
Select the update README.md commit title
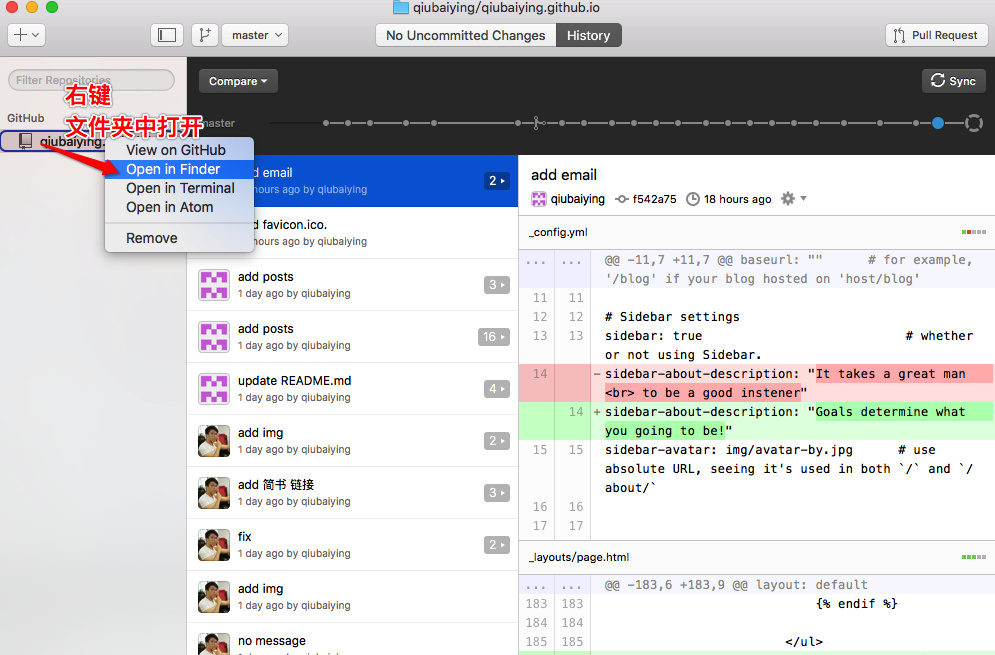294,381
